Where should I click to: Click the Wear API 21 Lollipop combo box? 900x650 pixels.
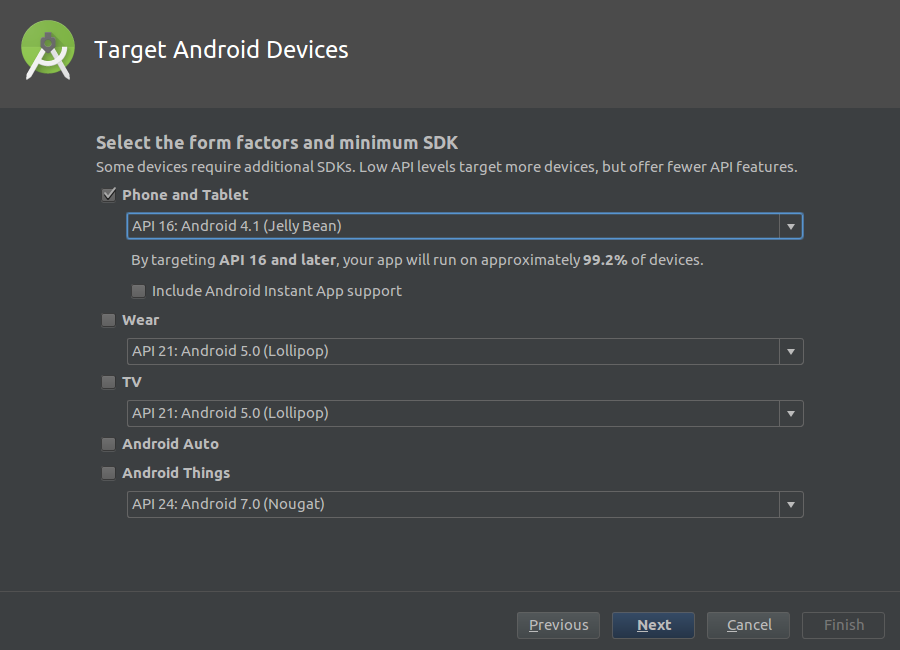point(464,351)
